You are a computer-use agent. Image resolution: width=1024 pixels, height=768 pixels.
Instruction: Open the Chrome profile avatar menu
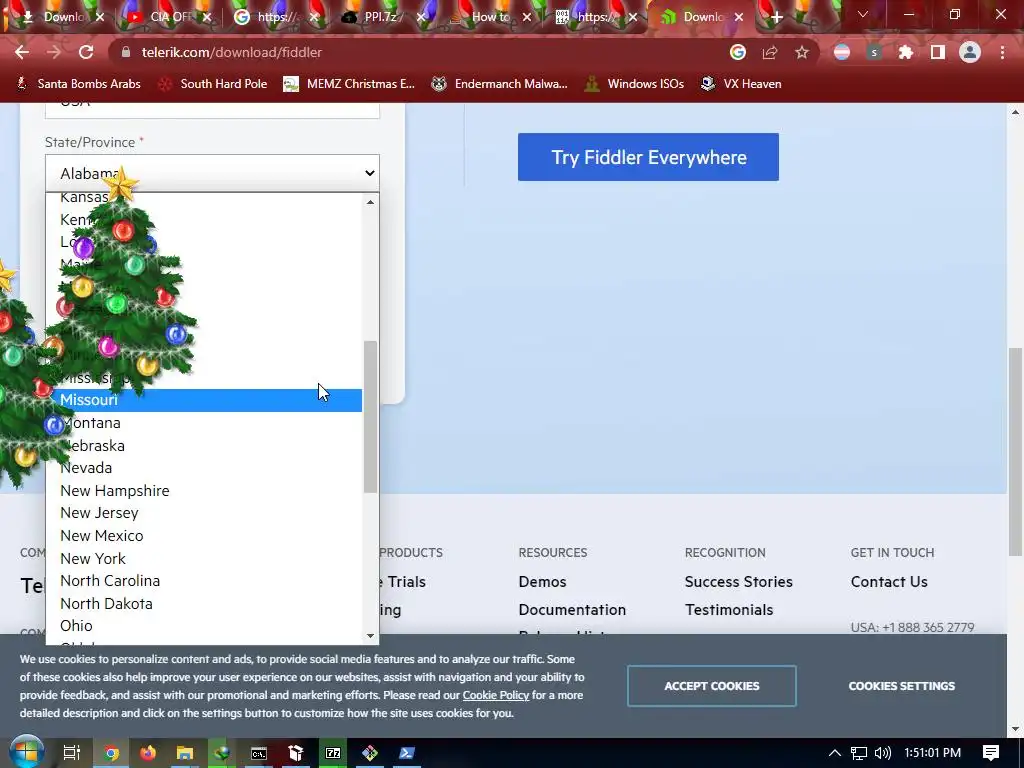(x=970, y=52)
